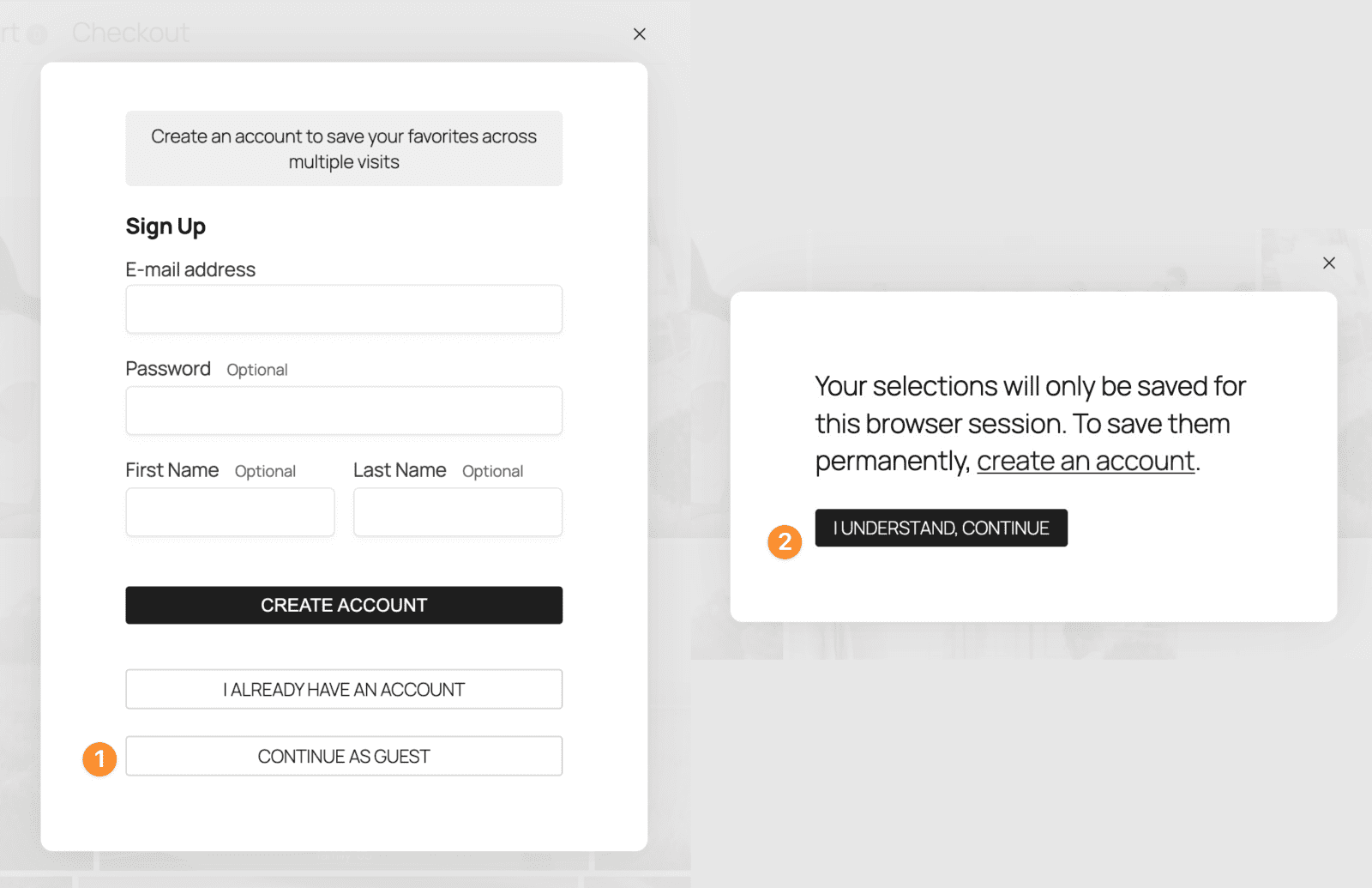Click the Sign Up heading
Viewport: 1372px width, 888px height.
click(165, 227)
